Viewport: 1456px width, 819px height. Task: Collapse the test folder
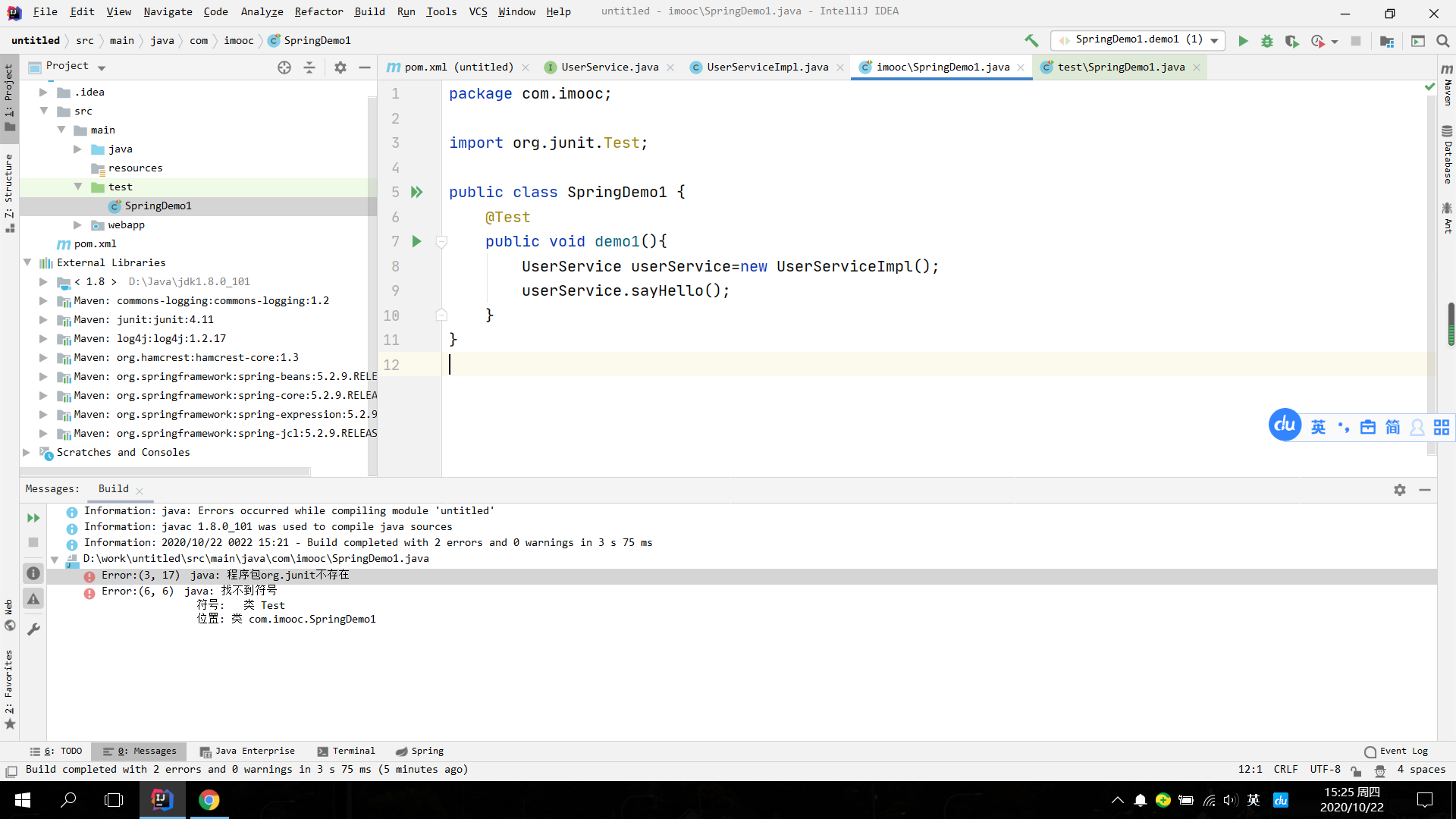77,187
